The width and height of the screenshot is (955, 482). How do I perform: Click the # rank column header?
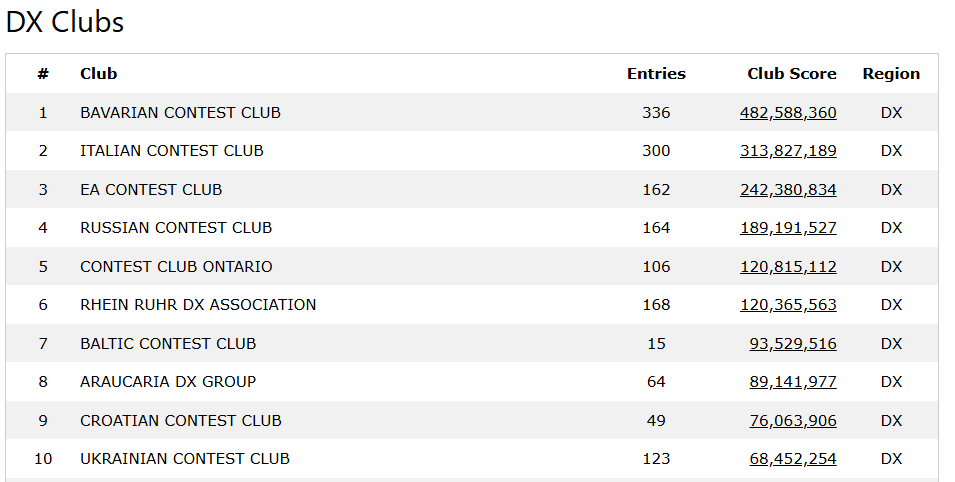tap(43, 73)
